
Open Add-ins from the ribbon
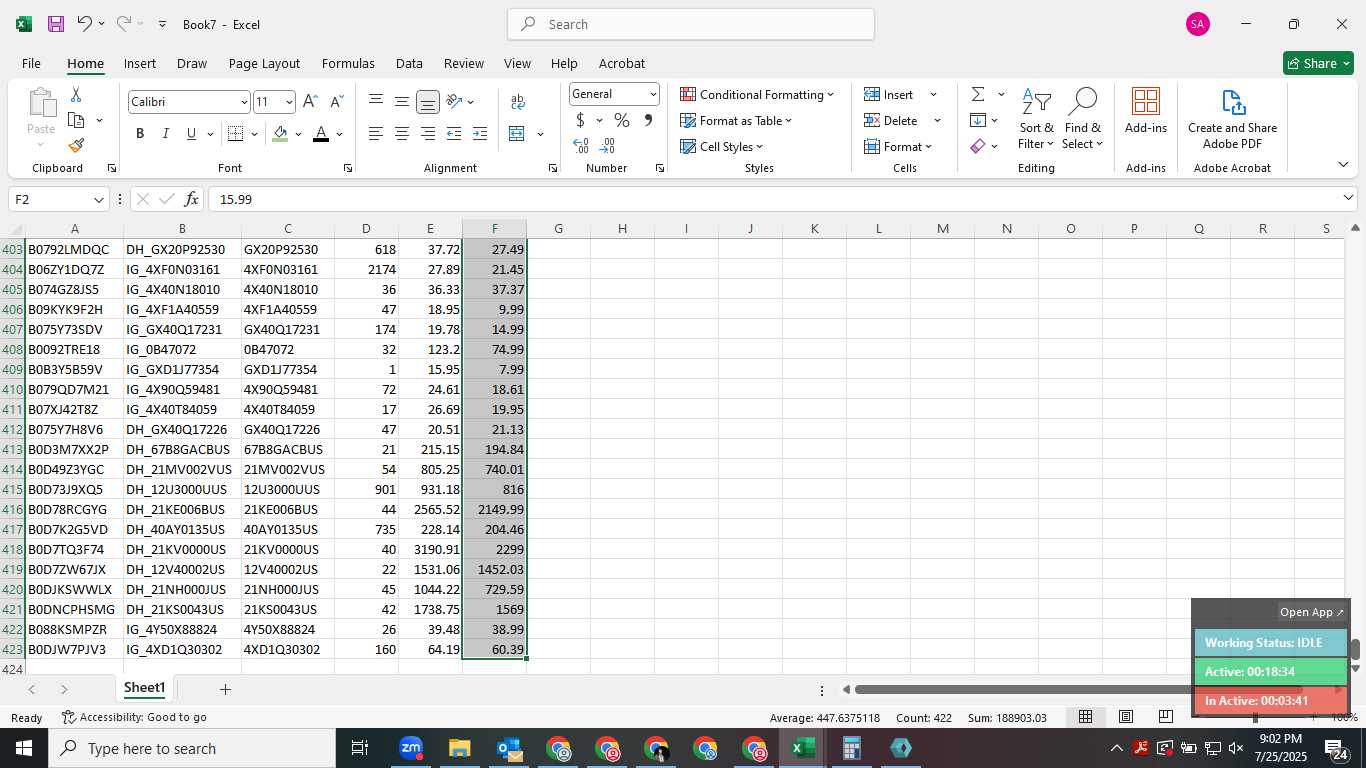pyautogui.click(x=1146, y=111)
